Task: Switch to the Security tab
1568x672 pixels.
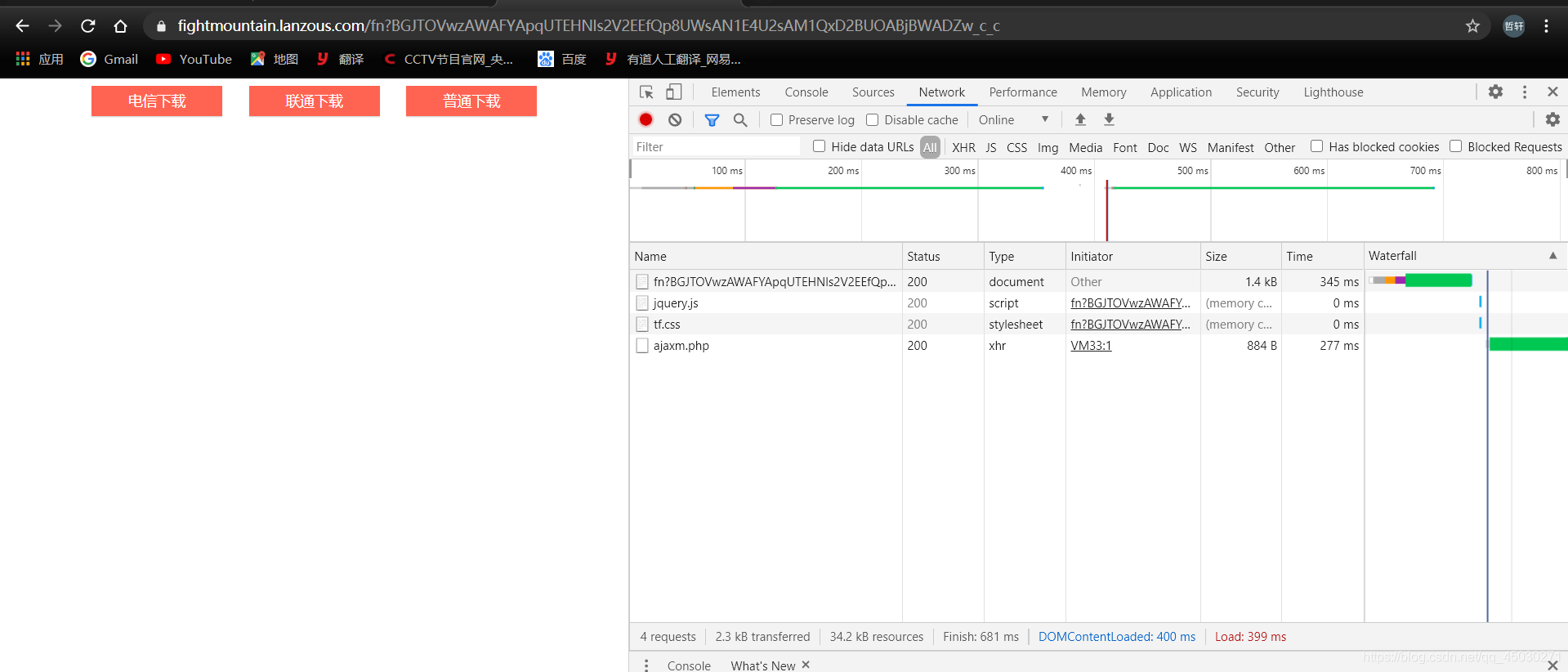Action: pyautogui.click(x=1258, y=92)
